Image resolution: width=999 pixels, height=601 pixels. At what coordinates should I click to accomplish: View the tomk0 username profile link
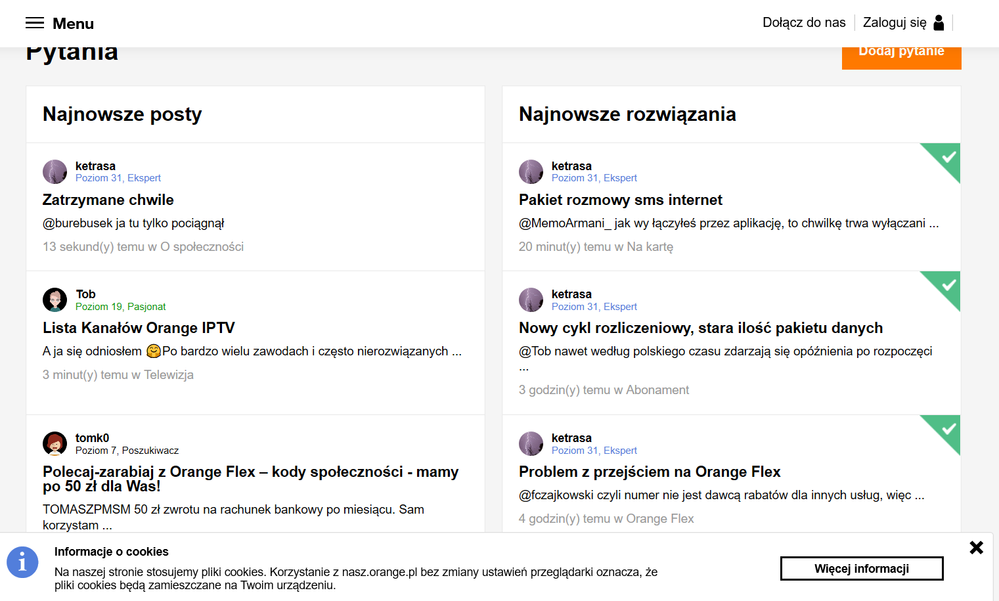pos(92,438)
